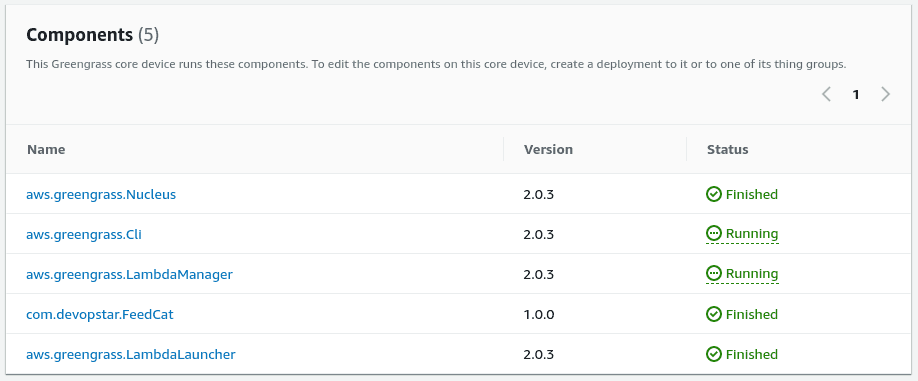Click the Name column header
The image size is (918, 381).
(x=46, y=149)
